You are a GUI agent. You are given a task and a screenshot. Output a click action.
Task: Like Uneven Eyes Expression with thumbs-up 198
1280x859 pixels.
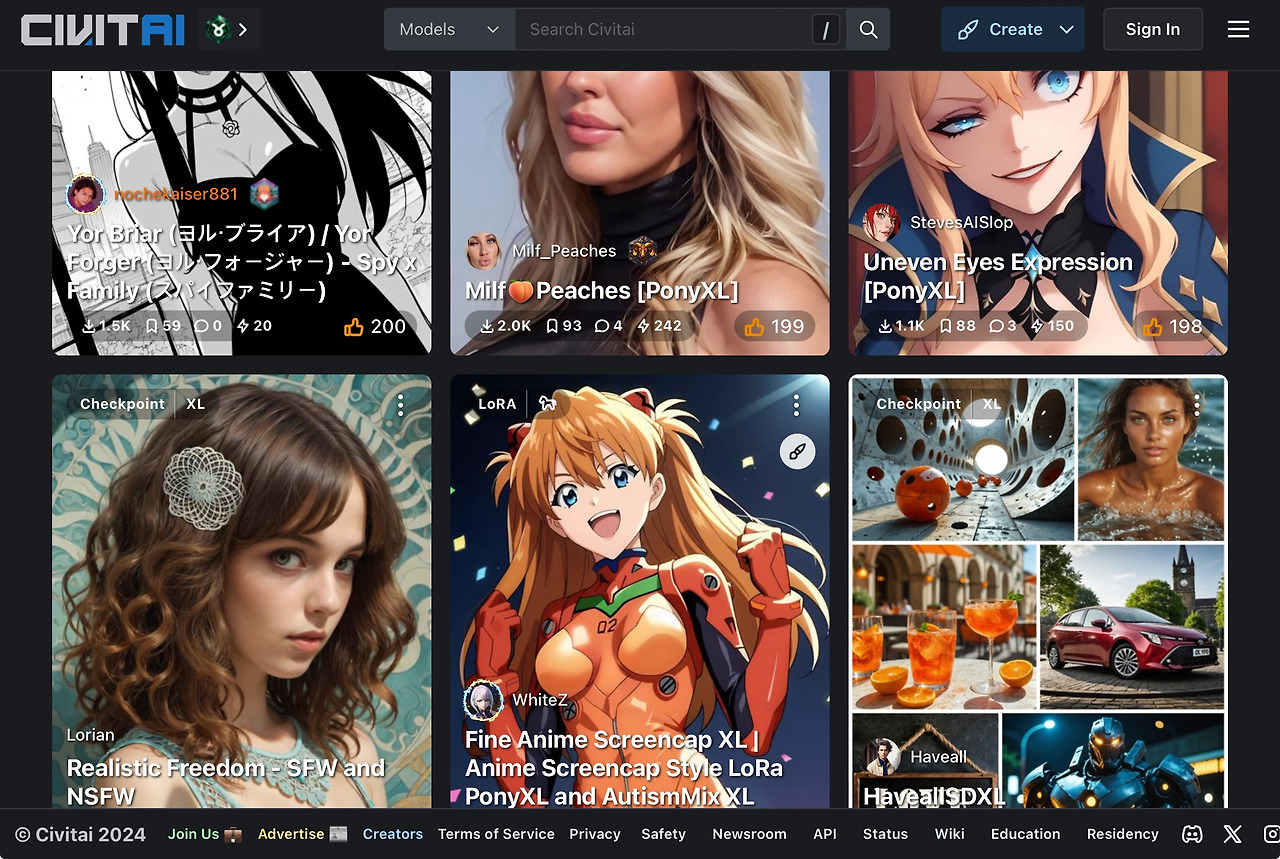(1173, 326)
